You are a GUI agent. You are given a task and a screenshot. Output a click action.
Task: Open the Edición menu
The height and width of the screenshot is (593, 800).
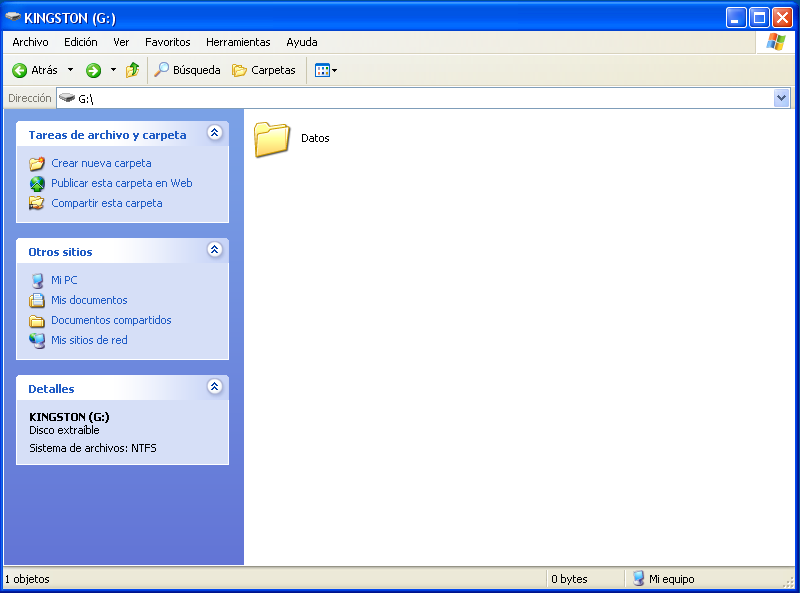[x=81, y=42]
